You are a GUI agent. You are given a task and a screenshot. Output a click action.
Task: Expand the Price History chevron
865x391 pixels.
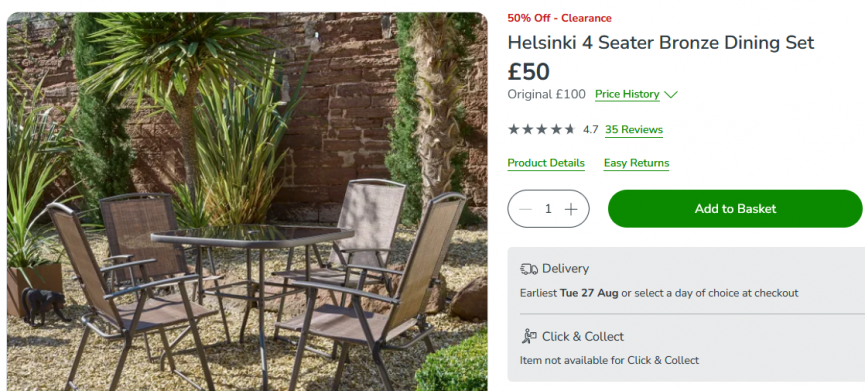[x=671, y=95]
